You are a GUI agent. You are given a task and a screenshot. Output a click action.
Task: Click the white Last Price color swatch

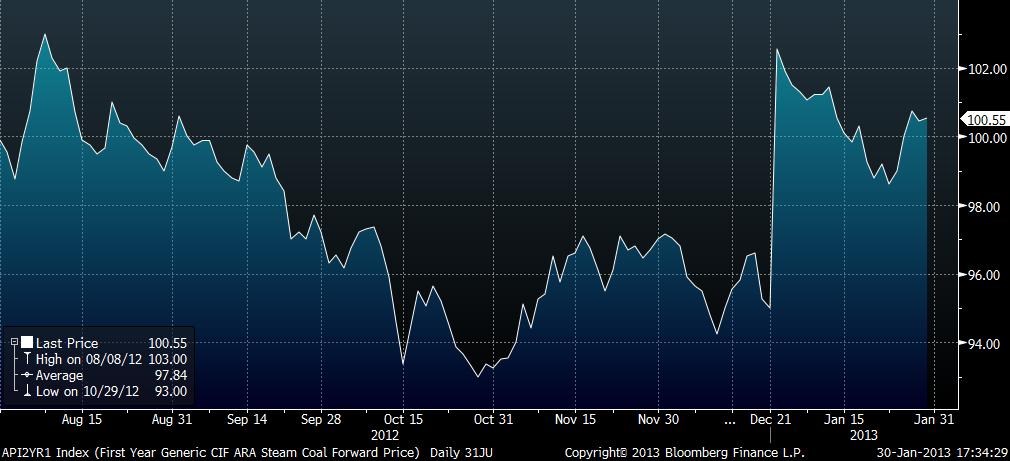click(27, 343)
